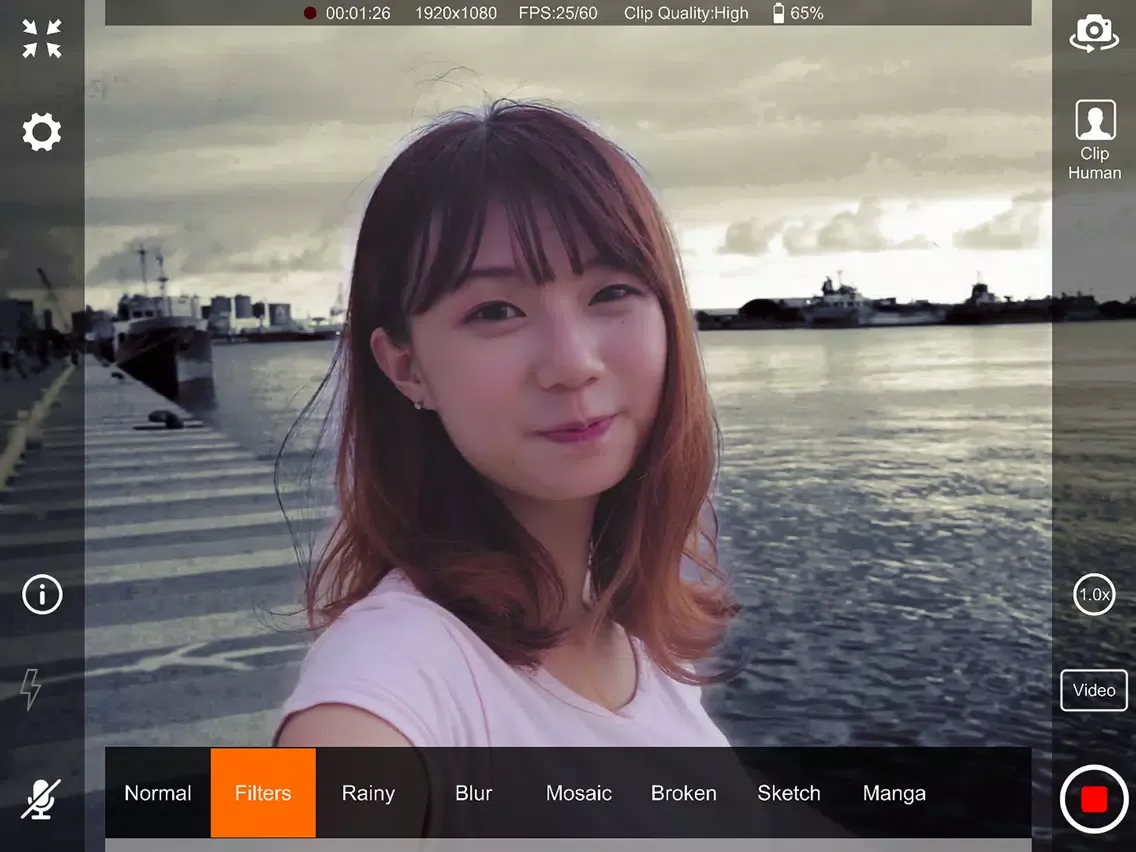The image size is (1136, 852).
Task: Switch the Video mode button
Action: (1094, 690)
